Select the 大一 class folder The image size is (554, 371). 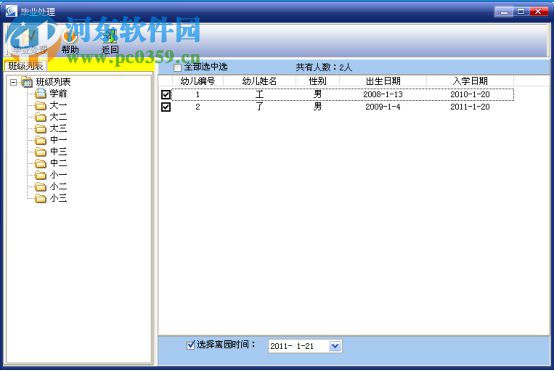(x=58, y=105)
